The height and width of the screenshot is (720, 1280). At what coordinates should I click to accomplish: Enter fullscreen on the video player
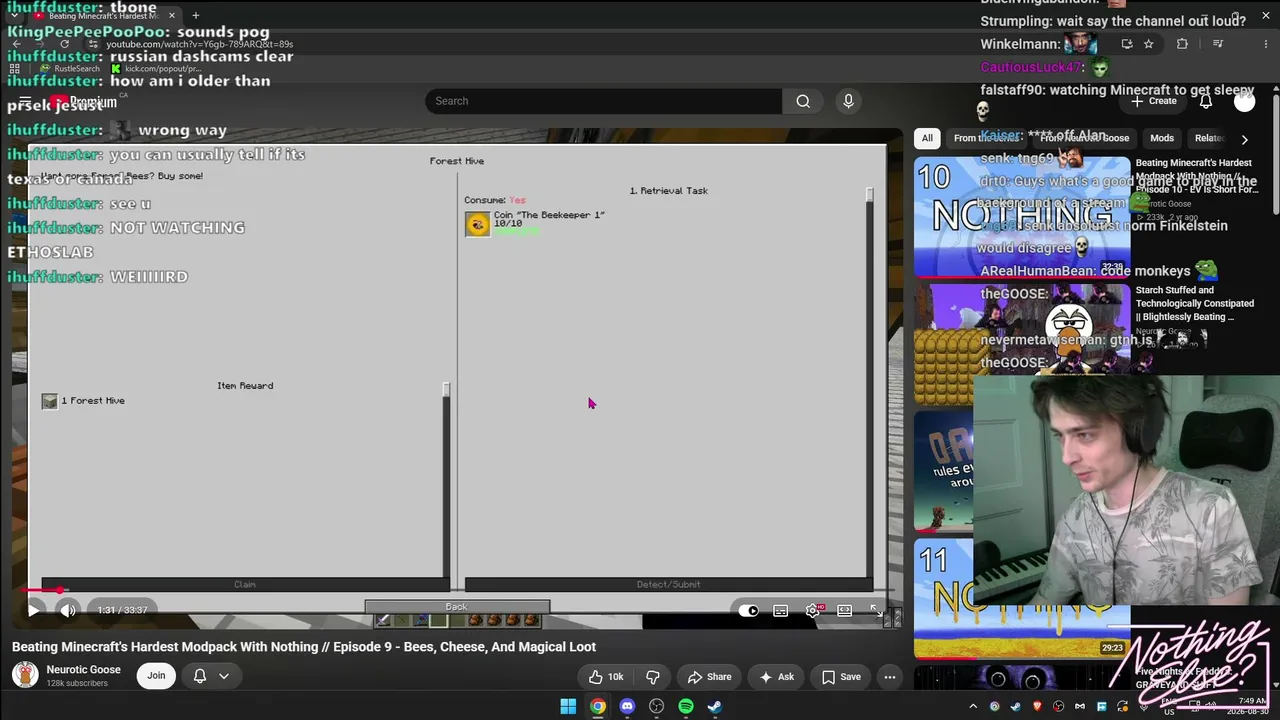tap(876, 611)
